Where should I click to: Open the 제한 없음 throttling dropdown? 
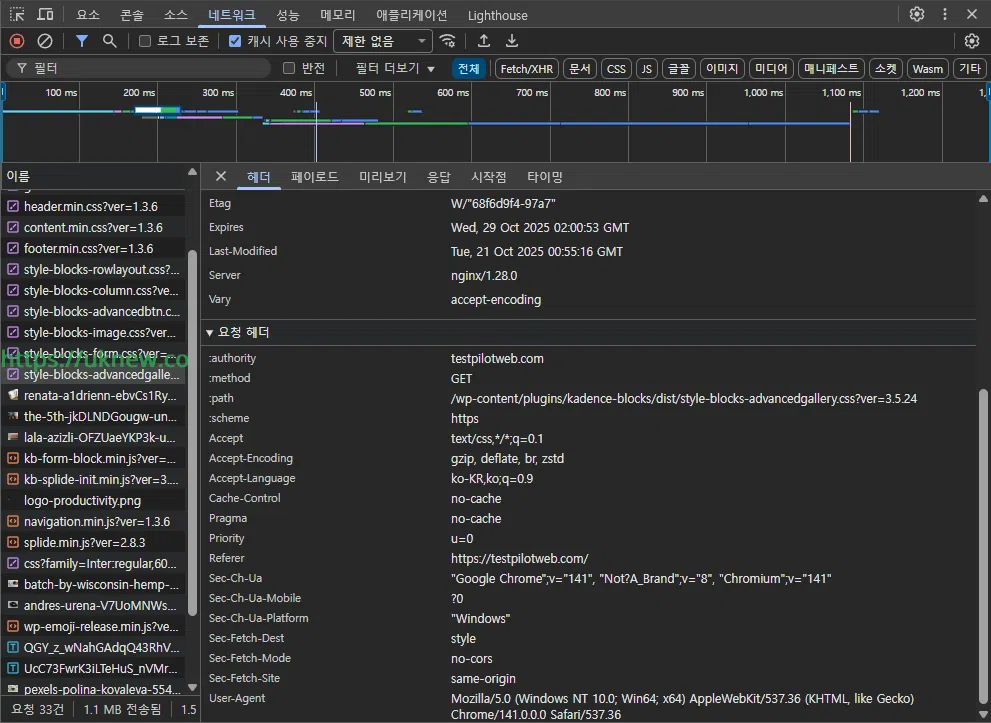coord(383,41)
